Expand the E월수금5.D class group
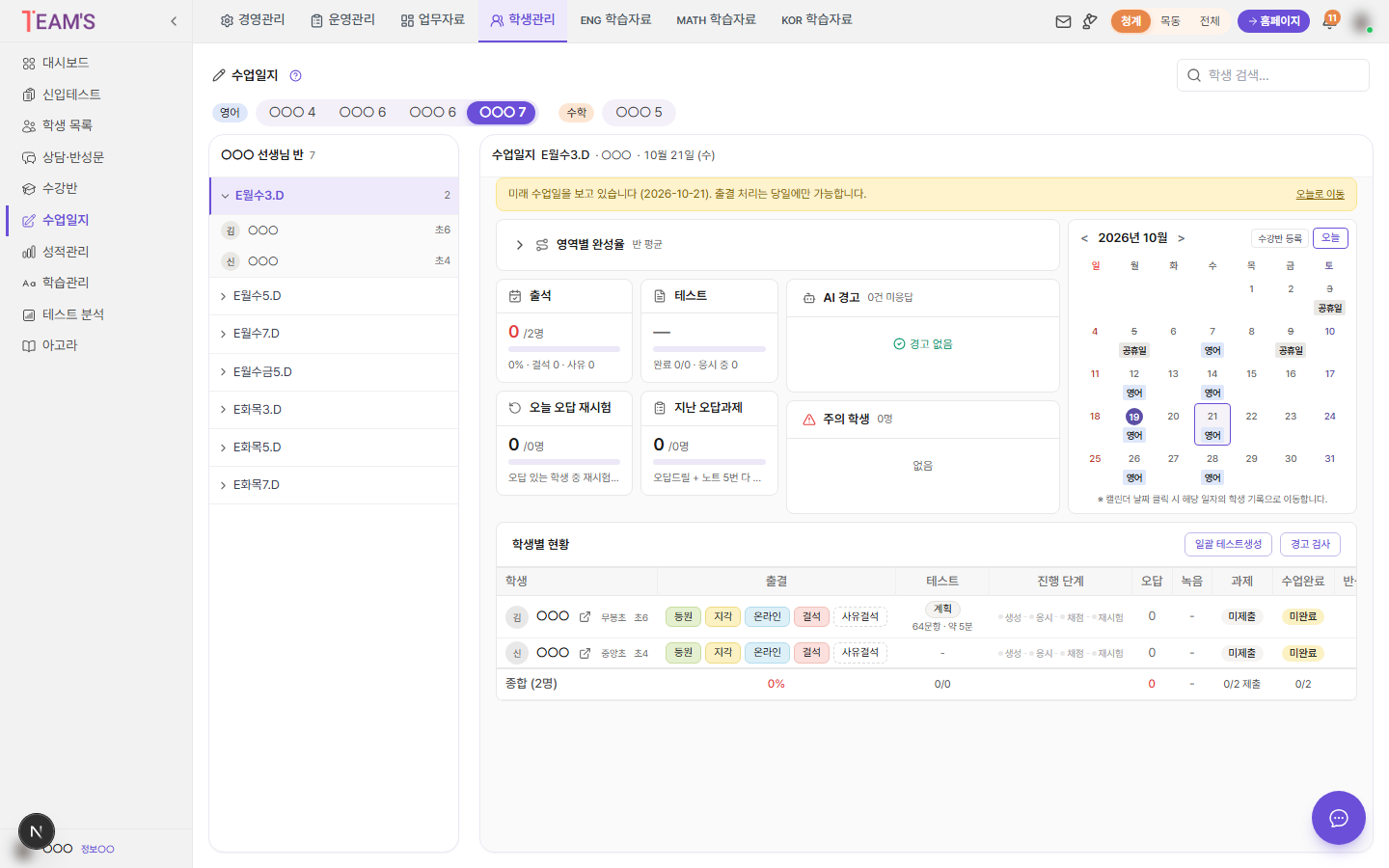Image resolution: width=1389 pixels, height=868 pixels. point(334,371)
